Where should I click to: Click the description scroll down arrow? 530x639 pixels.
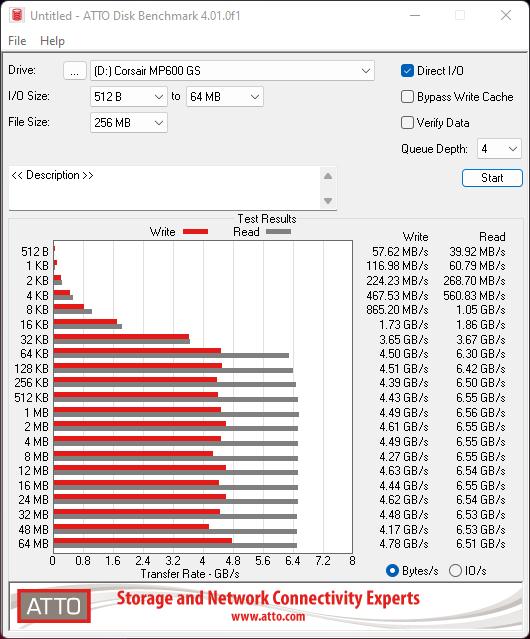[x=328, y=201]
